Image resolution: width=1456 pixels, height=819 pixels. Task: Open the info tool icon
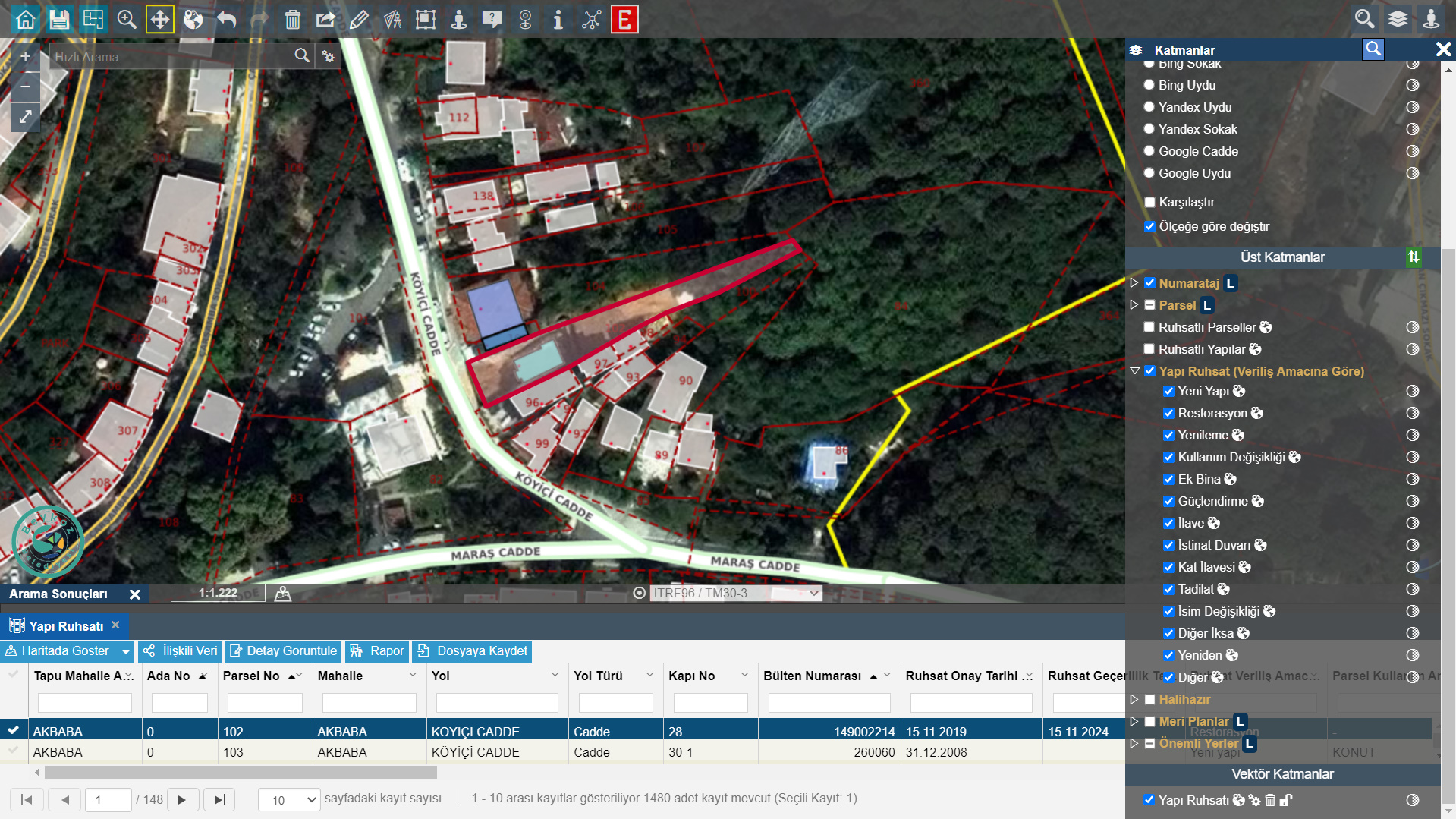coord(558,19)
